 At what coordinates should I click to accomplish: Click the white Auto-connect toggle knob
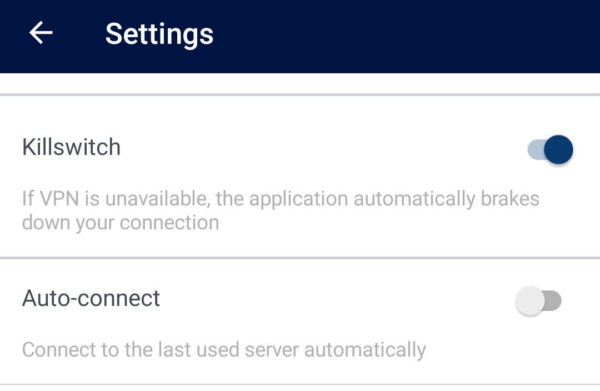530,301
